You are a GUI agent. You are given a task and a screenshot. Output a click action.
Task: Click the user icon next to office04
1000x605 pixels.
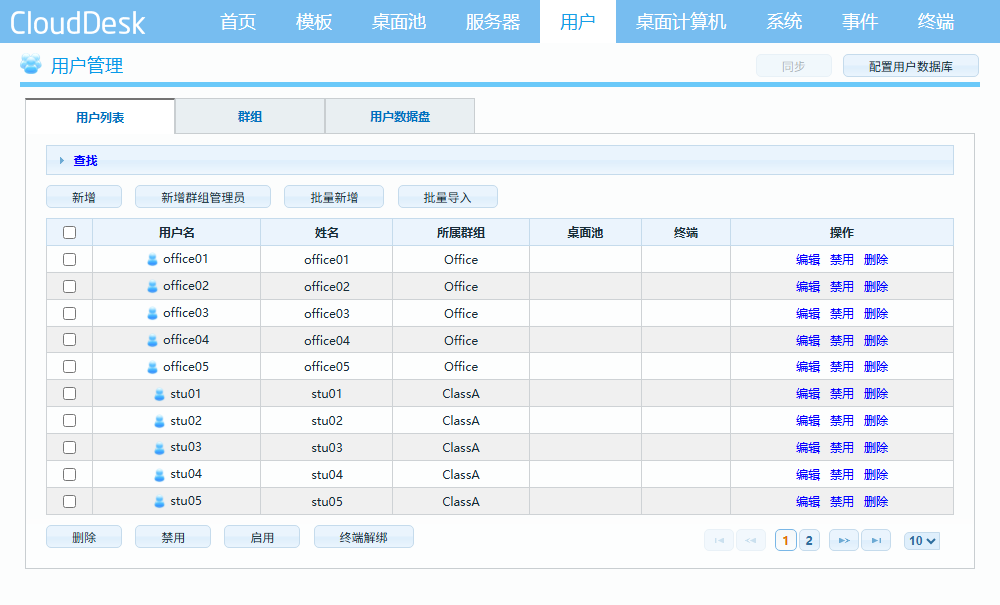152,340
